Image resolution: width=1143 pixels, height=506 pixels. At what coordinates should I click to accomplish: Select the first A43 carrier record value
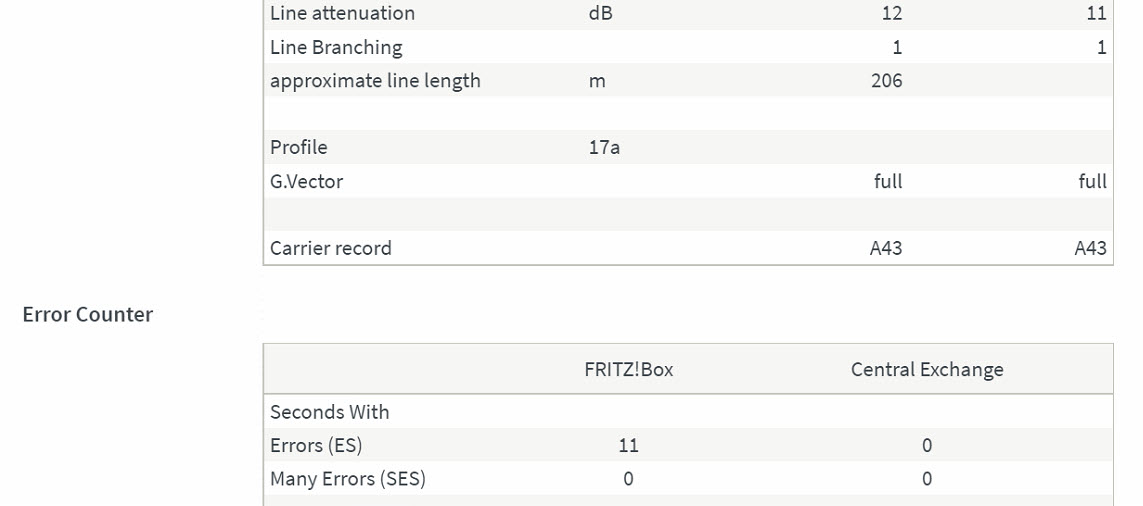click(886, 248)
